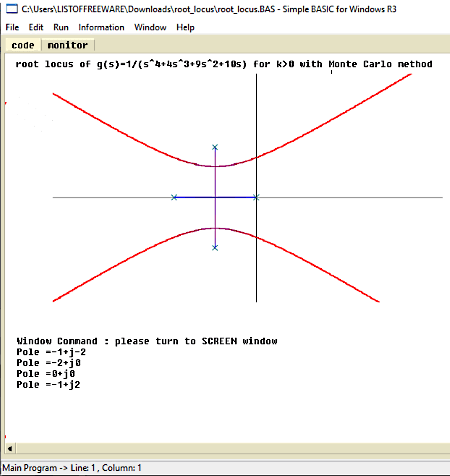450x476 pixels.
Task: Click the upper pole marker on the plot
Action: pos(215,147)
